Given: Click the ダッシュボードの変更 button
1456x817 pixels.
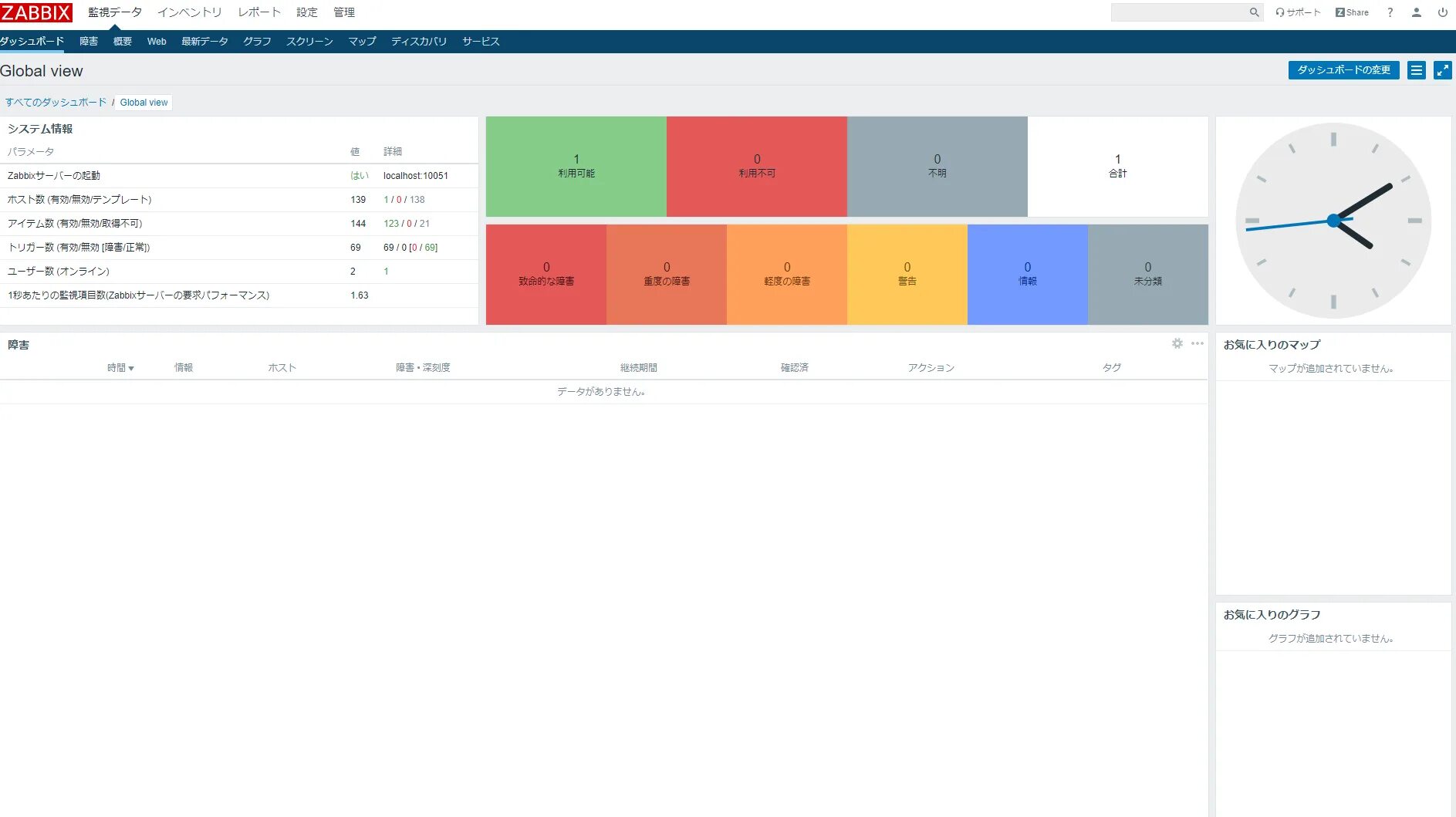Looking at the screenshot, I should (x=1343, y=70).
